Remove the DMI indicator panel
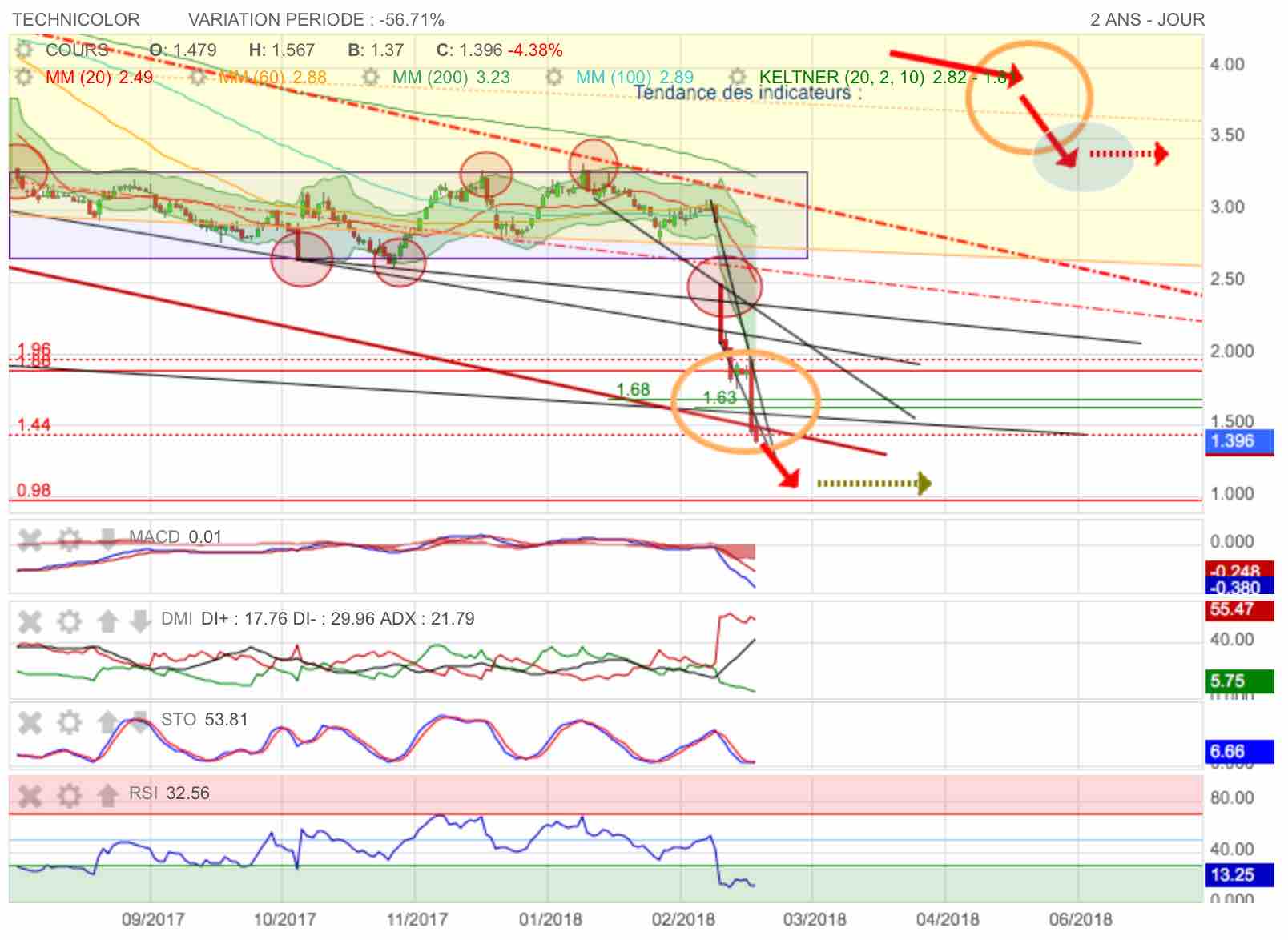 pos(30,621)
